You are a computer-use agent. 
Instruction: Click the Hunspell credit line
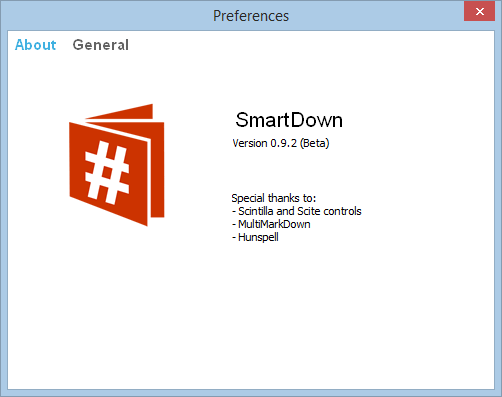pyautogui.click(x=255, y=237)
